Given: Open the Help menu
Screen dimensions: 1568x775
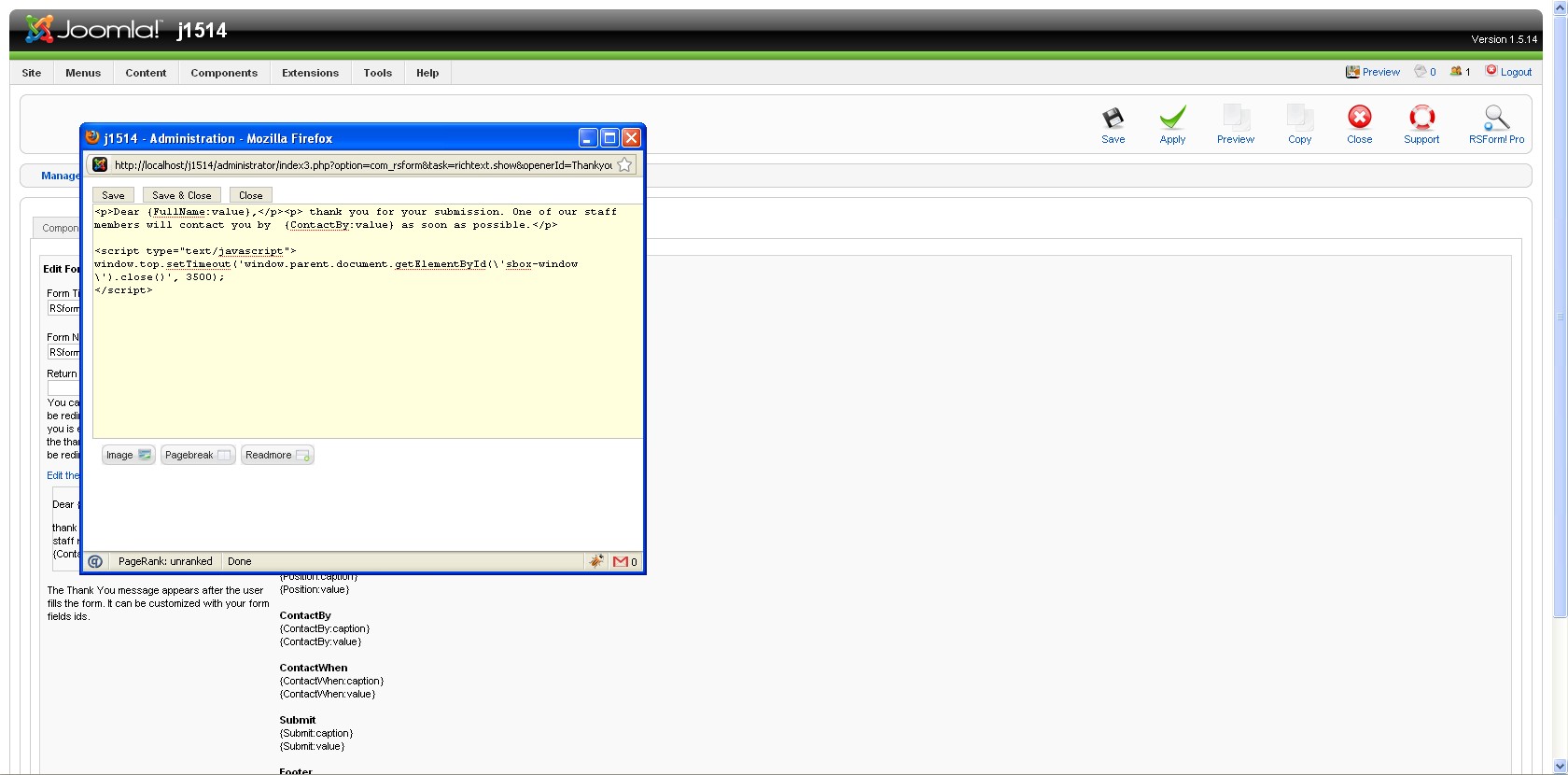Looking at the screenshot, I should 427,73.
